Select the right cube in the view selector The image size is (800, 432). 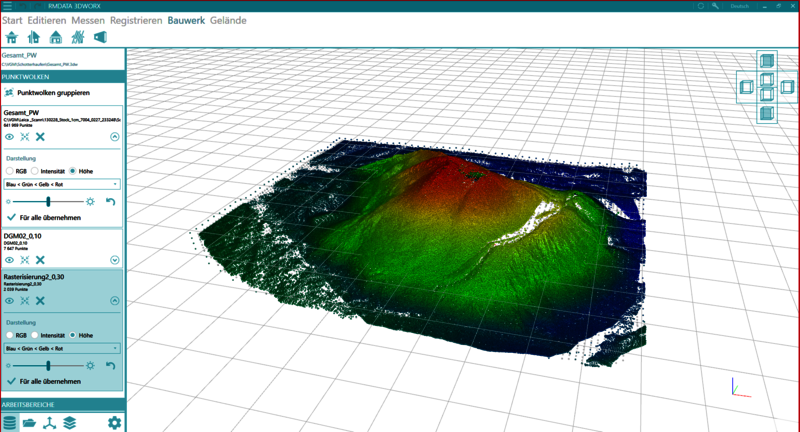787,87
